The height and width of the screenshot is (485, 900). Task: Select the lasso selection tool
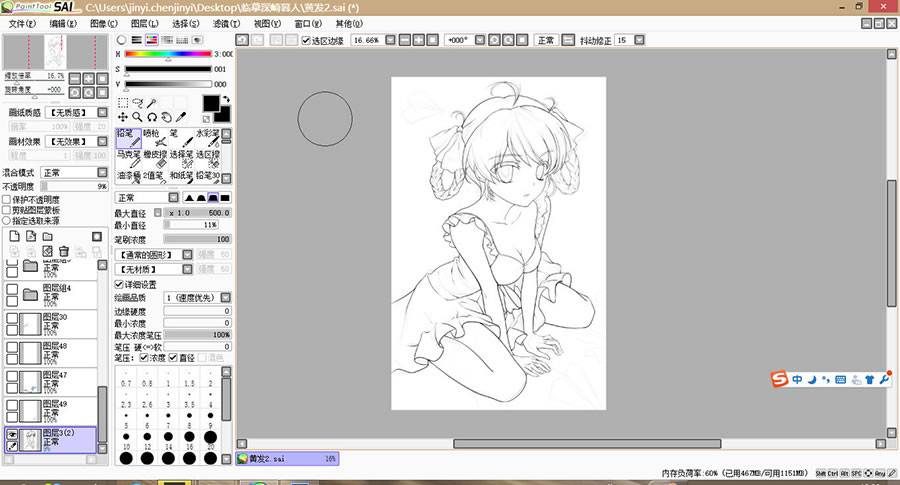(x=137, y=103)
